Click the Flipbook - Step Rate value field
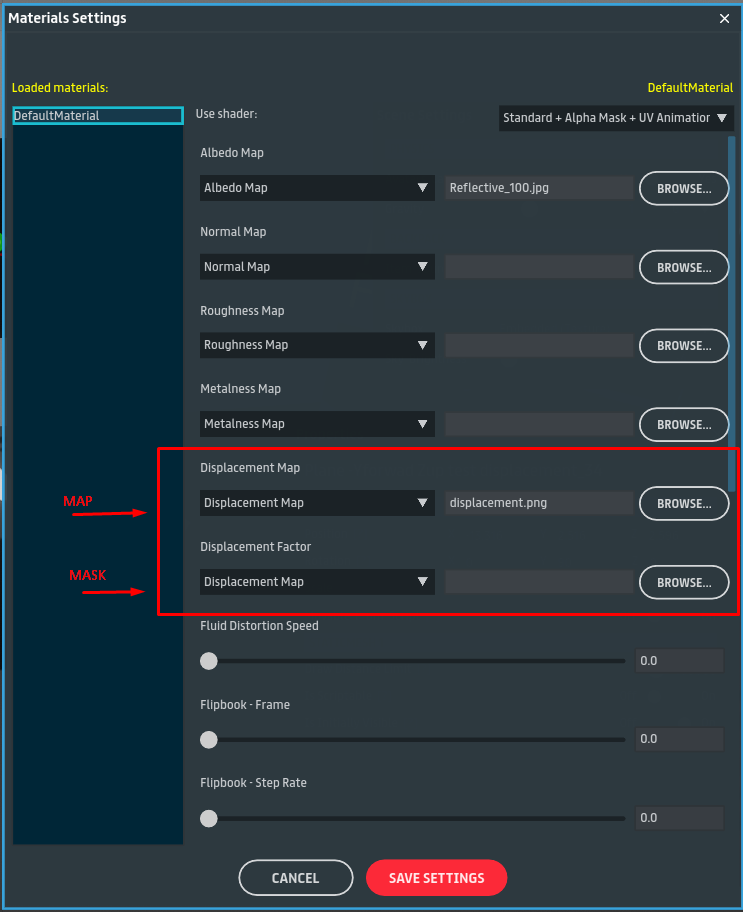Viewport: 743px width, 912px height. [x=679, y=818]
